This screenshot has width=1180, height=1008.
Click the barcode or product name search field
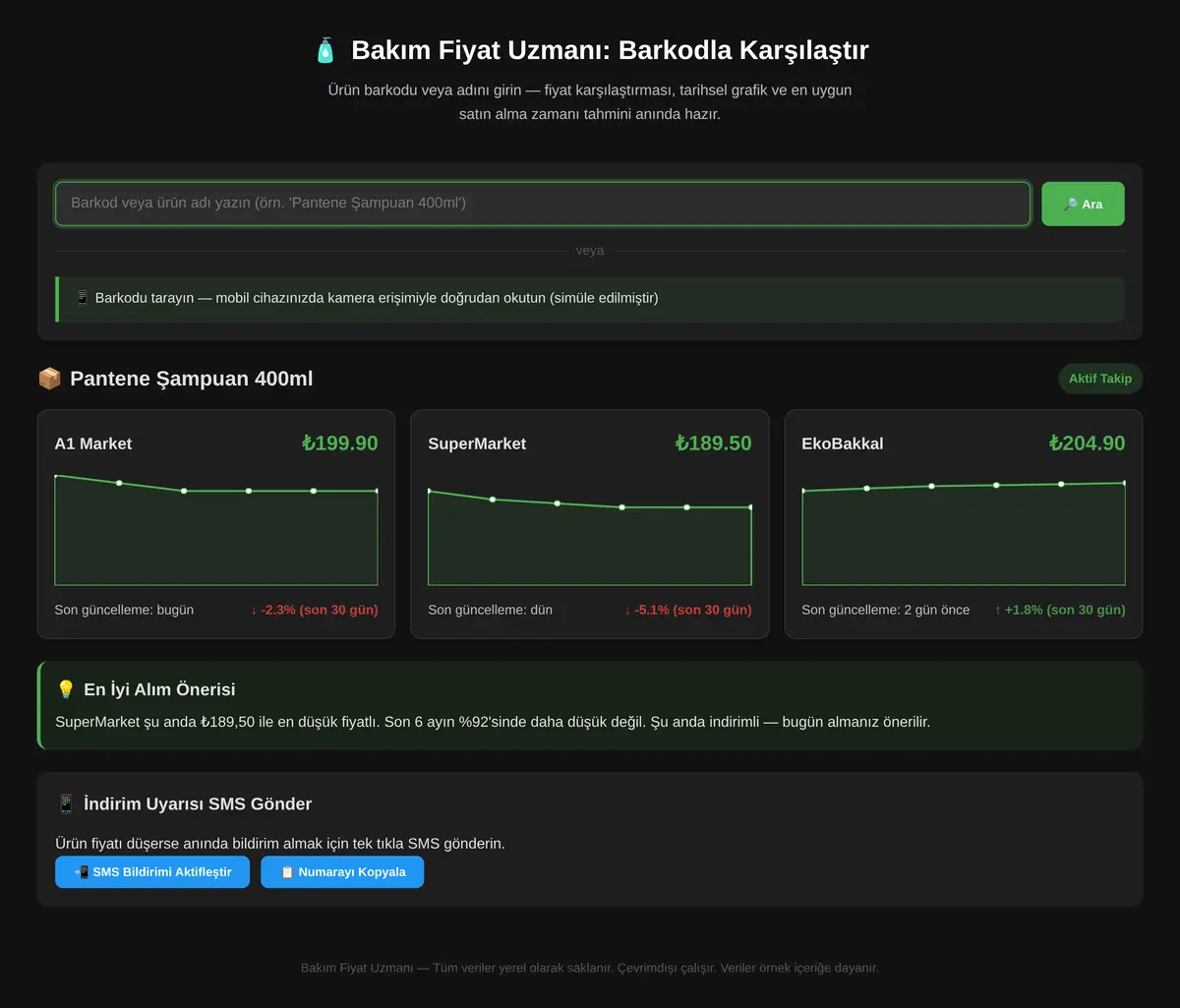tap(543, 204)
